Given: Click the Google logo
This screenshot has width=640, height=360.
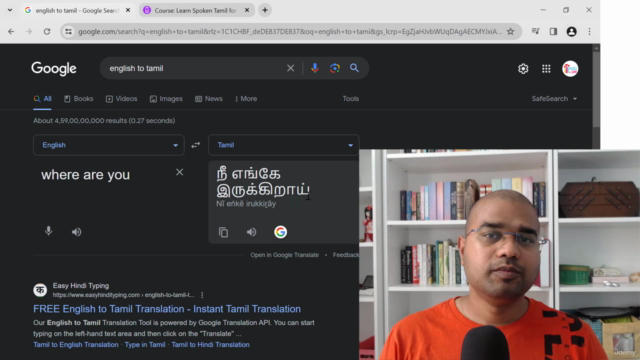Looking at the screenshot, I should (x=54, y=69).
